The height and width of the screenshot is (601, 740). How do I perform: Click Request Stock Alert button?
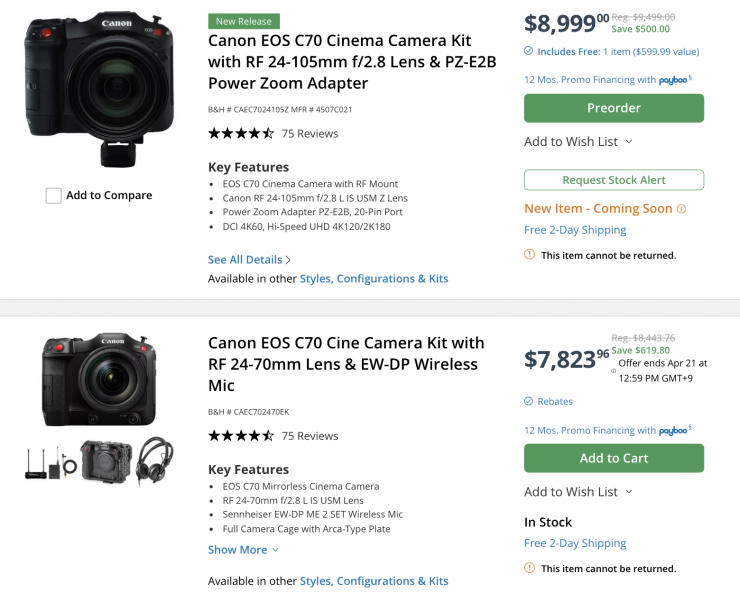pos(613,180)
